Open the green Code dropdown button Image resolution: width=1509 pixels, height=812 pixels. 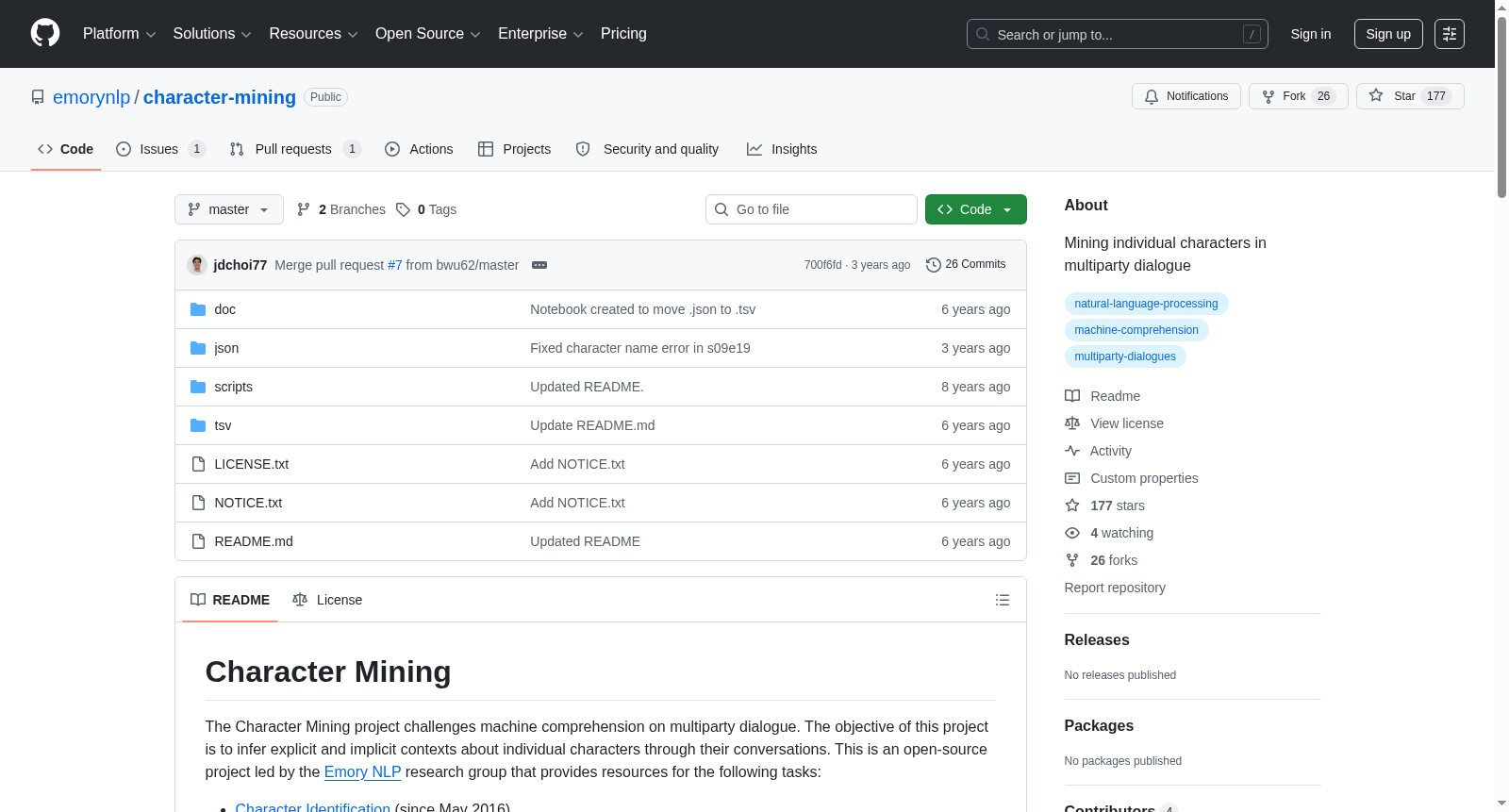tap(975, 209)
